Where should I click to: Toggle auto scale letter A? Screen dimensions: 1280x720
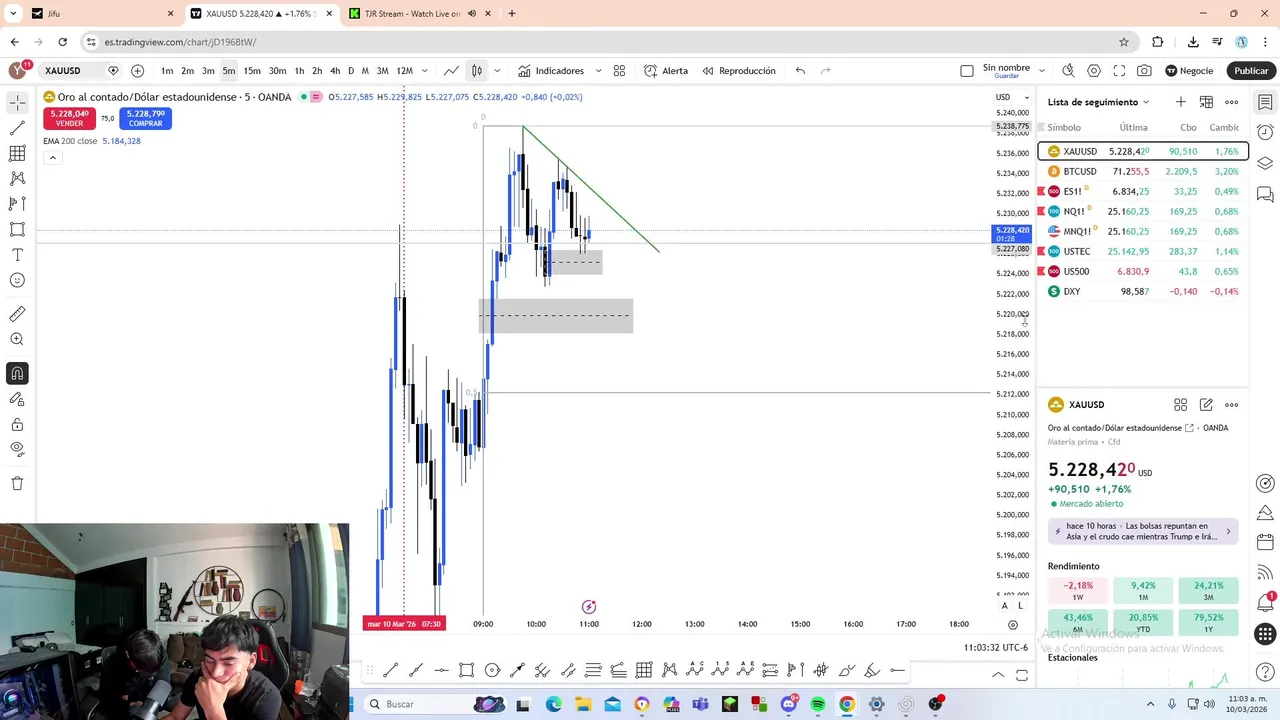1005,606
